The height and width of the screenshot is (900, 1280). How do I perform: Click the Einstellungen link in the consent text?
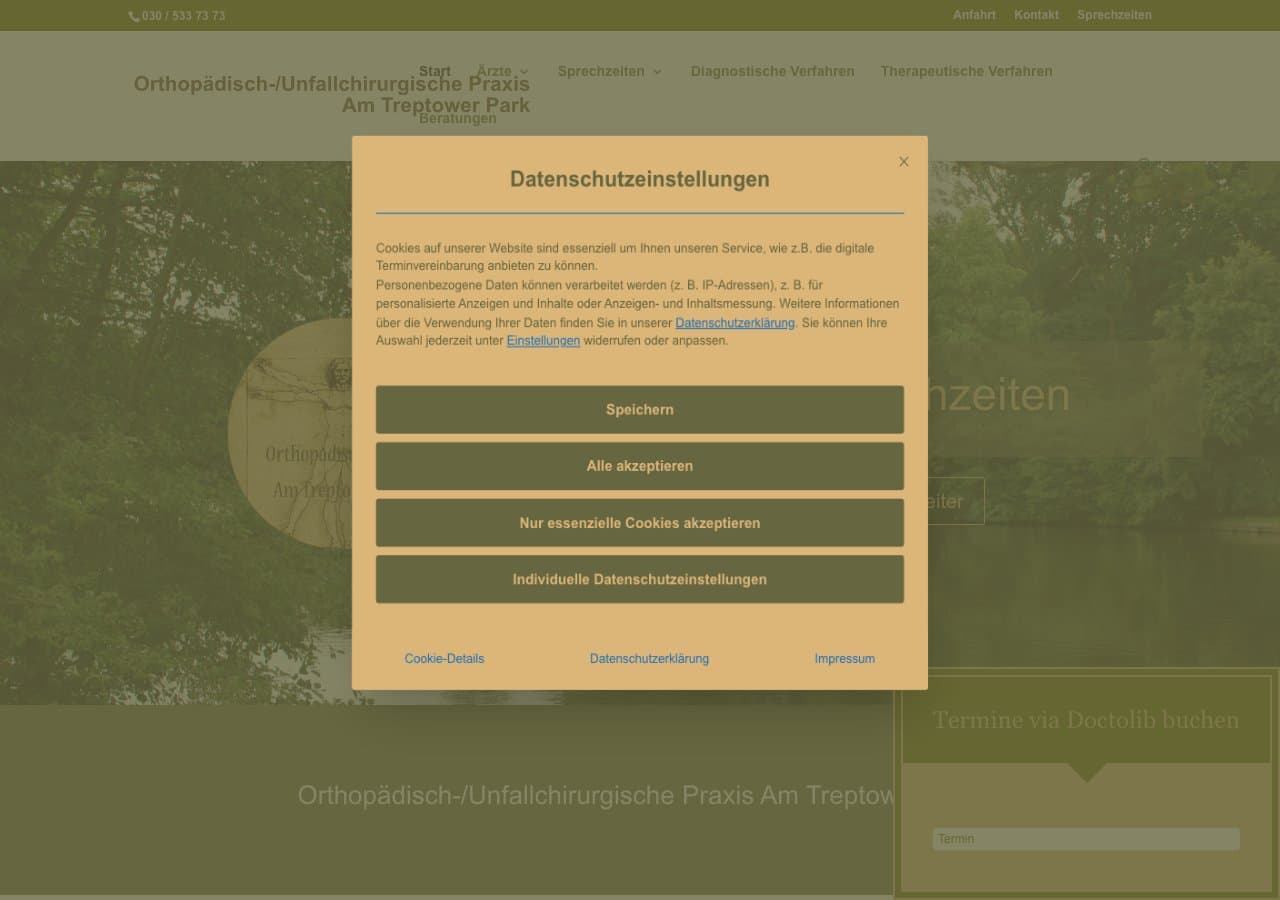(x=543, y=341)
